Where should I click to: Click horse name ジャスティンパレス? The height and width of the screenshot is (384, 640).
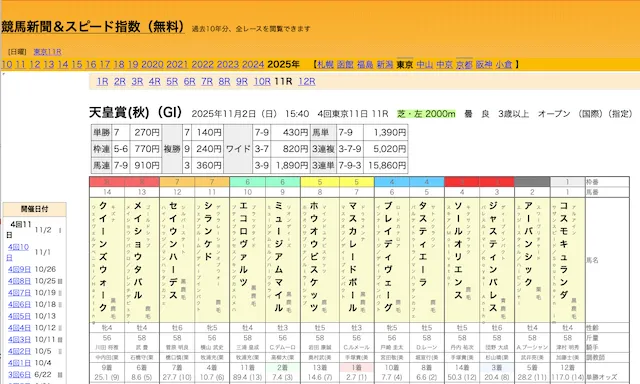493,257
